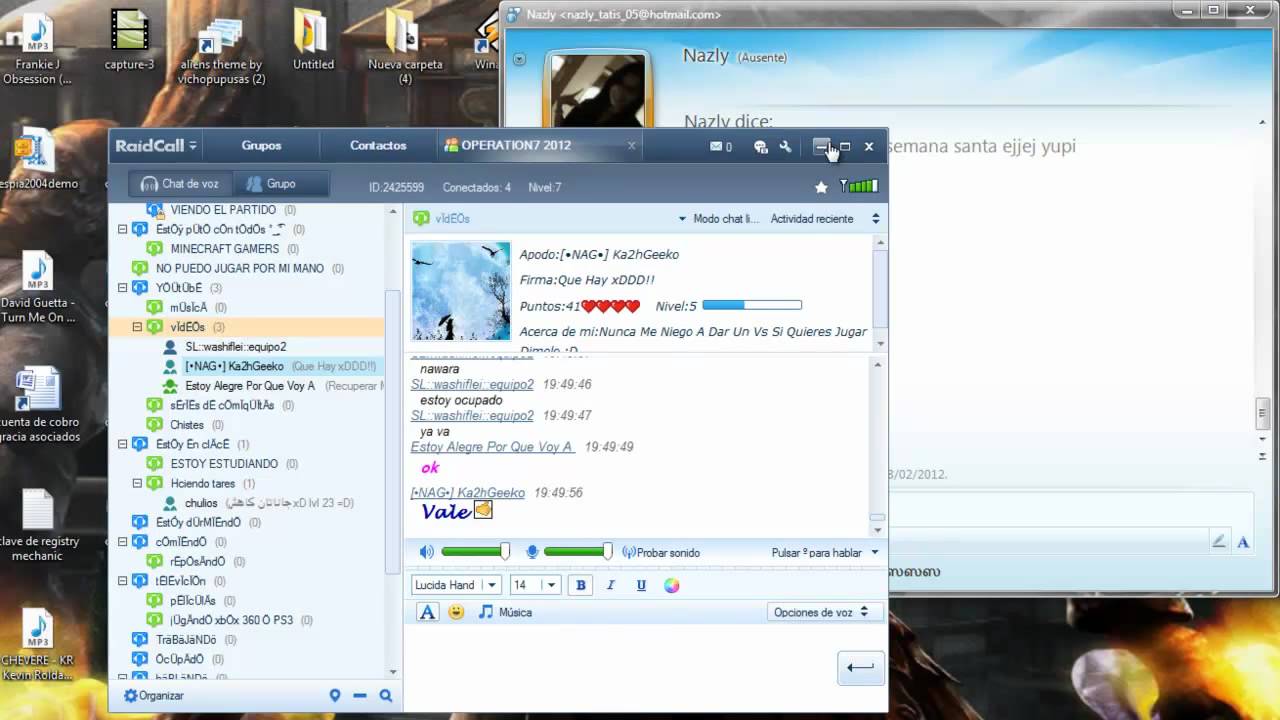Mute the microphone icon
This screenshot has height=720, width=1280.
point(533,552)
